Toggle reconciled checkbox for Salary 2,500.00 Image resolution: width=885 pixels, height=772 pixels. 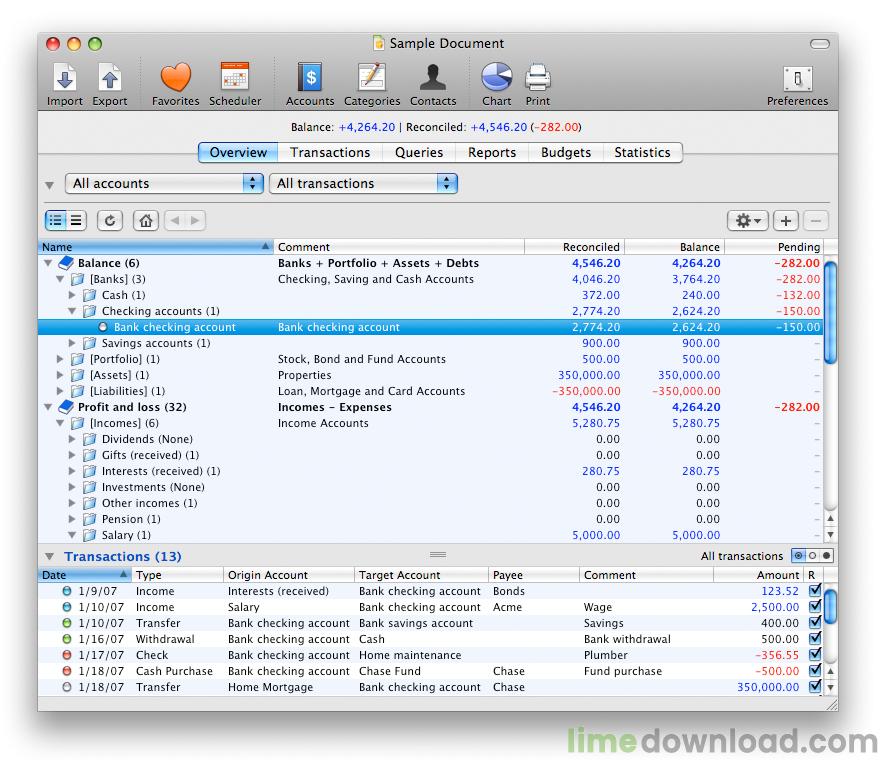click(814, 607)
